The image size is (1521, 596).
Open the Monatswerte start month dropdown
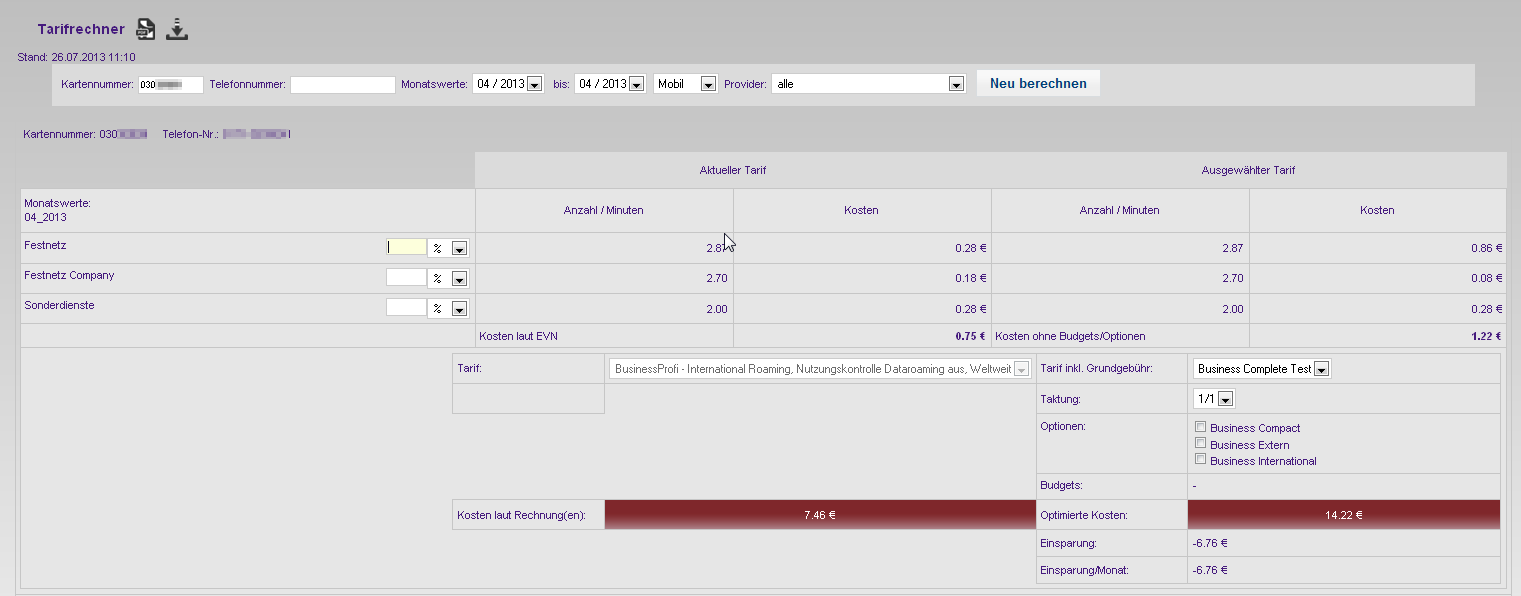pyautogui.click(x=534, y=85)
